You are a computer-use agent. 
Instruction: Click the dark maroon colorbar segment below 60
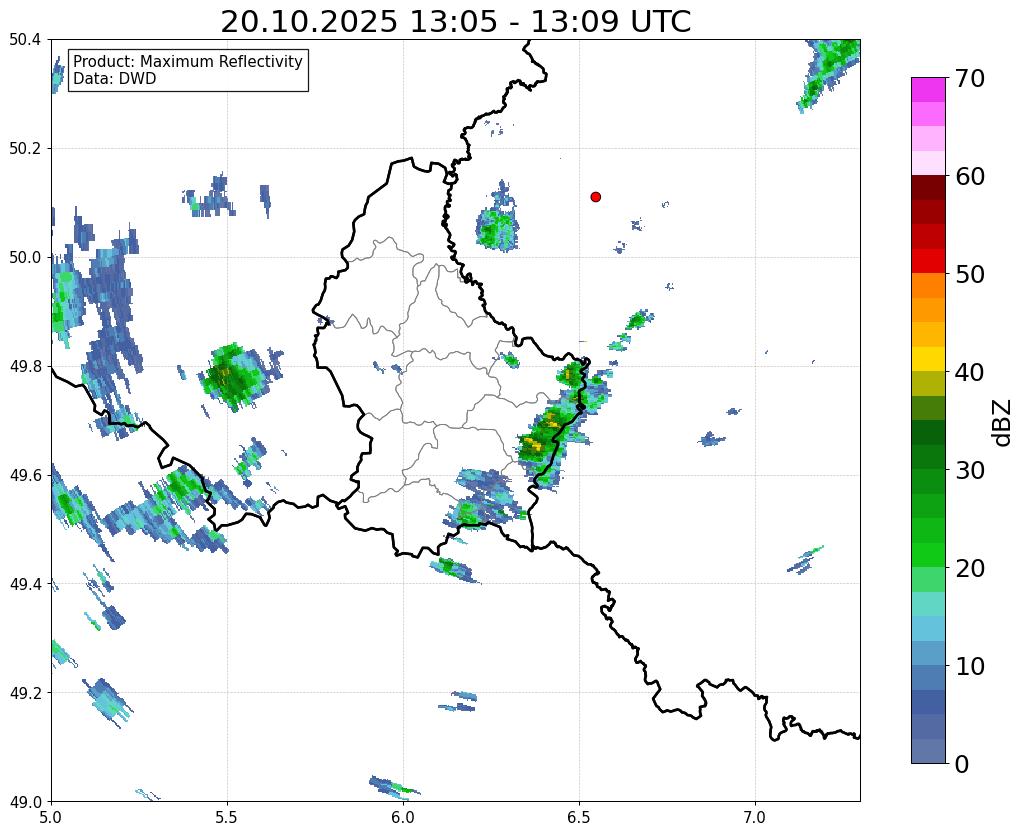[x=928, y=188]
